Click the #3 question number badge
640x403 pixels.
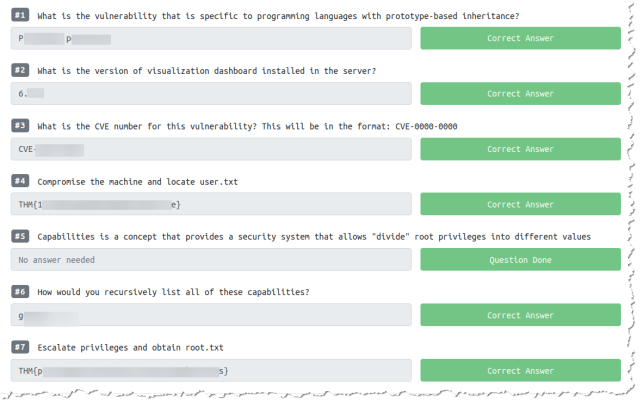coord(21,125)
